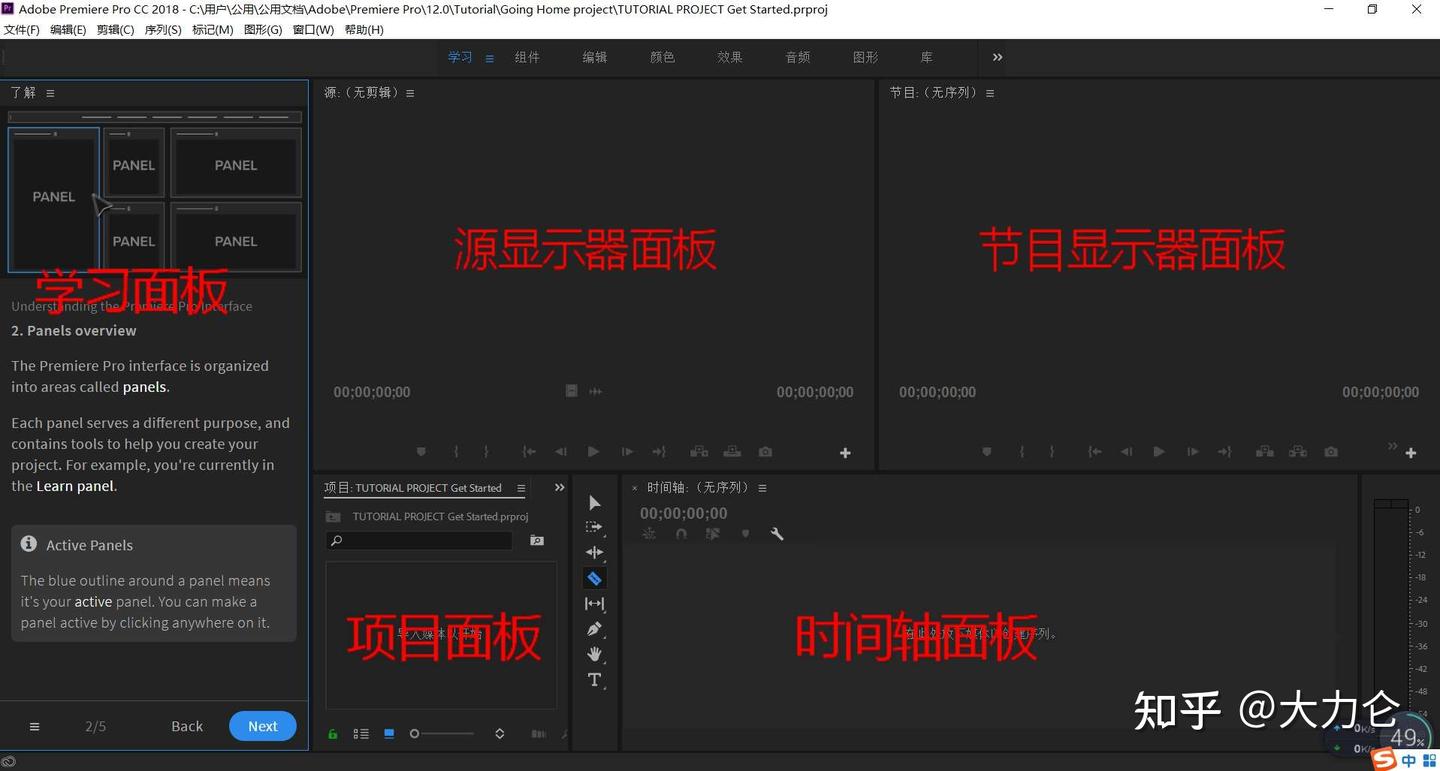Click Drag Video Only icon in Source
The image size is (1440, 771).
pyautogui.click(x=571, y=391)
